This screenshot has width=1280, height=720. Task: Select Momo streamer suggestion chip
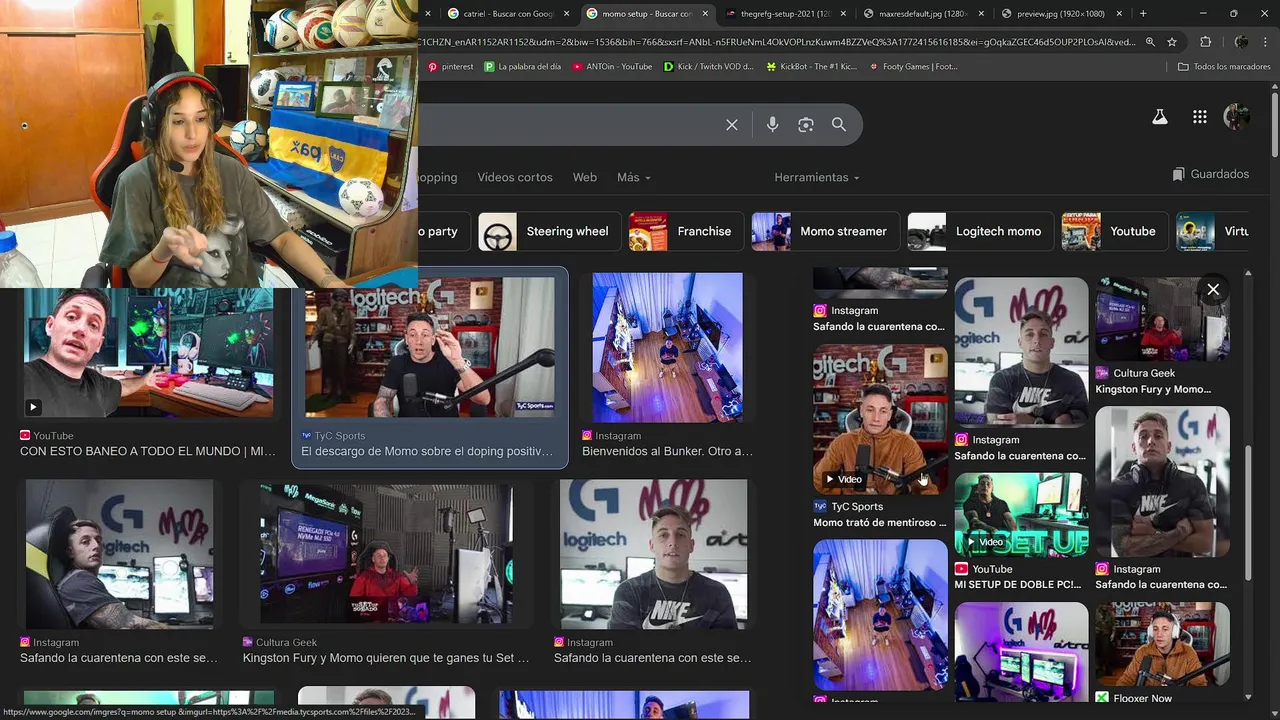pos(825,231)
